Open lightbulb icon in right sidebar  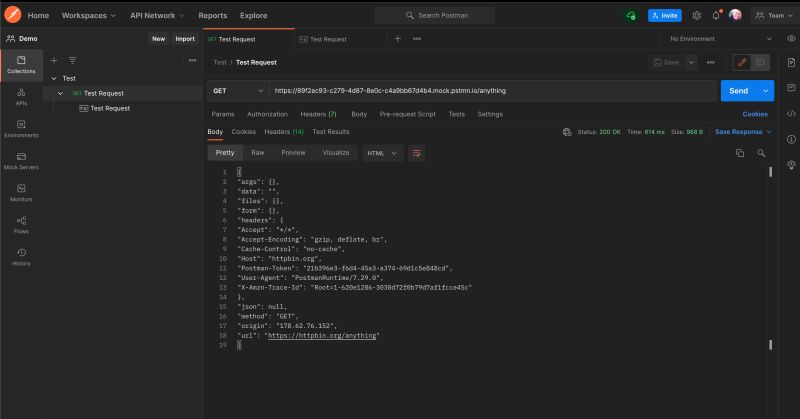tap(791, 164)
